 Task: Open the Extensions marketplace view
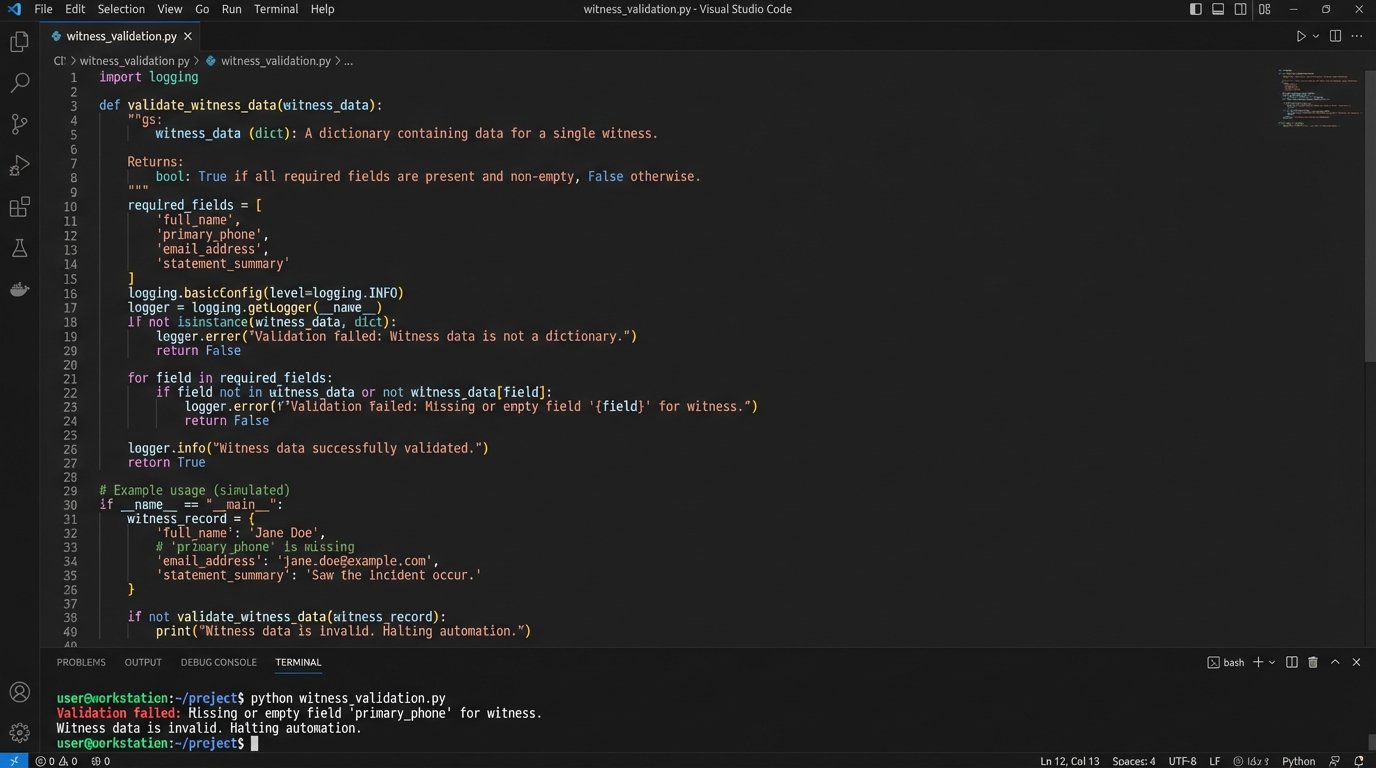pyautogui.click(x=19, y=207)
